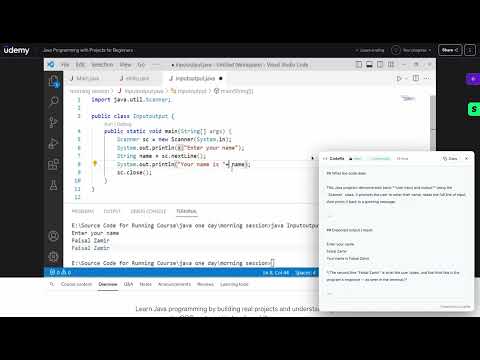The height and width of the screenshot is (360, 480).
Task: Open the Extensions view
Action: 53,164
